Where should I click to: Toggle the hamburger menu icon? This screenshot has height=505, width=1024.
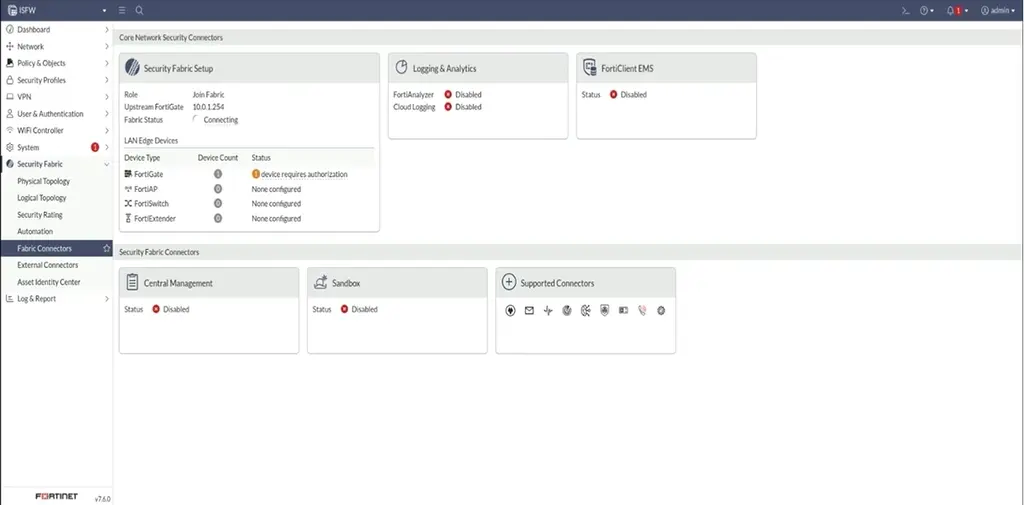[123, 10]
